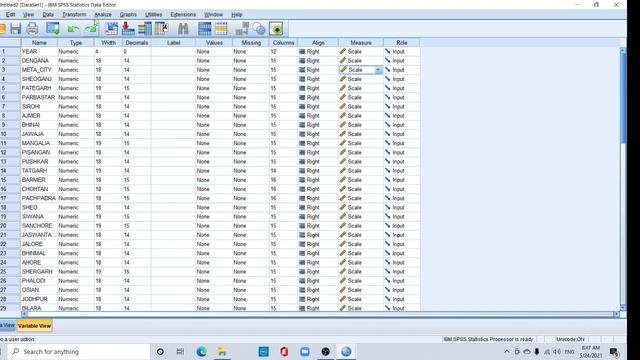
Task: Open the Data menu
Action: coord(48,14)
